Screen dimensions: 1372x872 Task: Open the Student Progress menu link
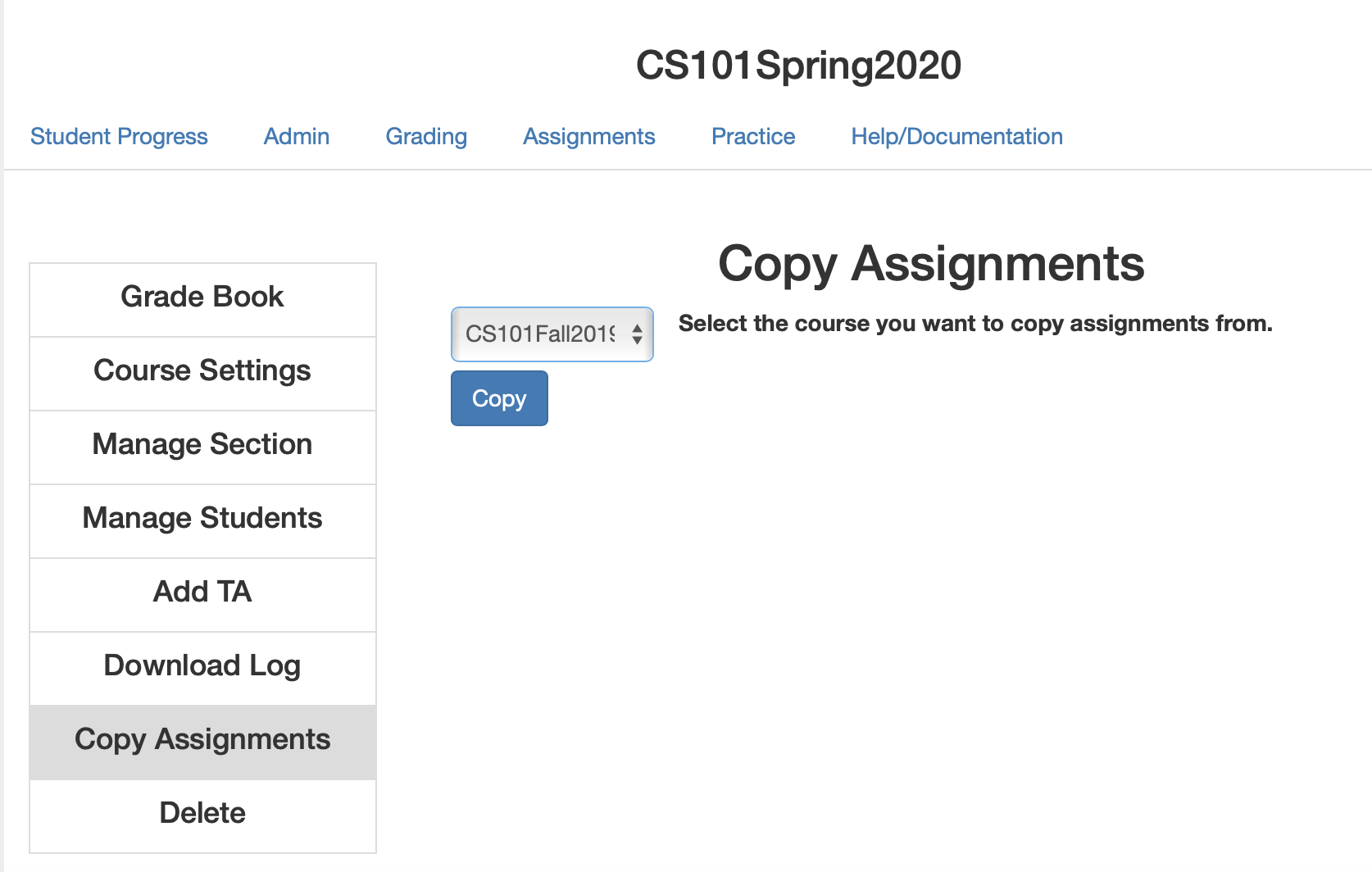pyautogui.click(x=119, y=136)
